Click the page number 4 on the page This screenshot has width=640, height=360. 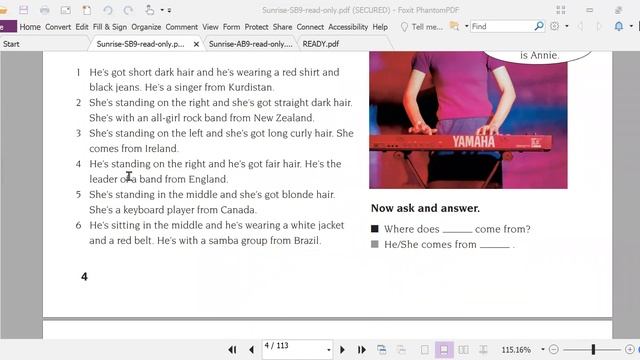click(84, 277)
